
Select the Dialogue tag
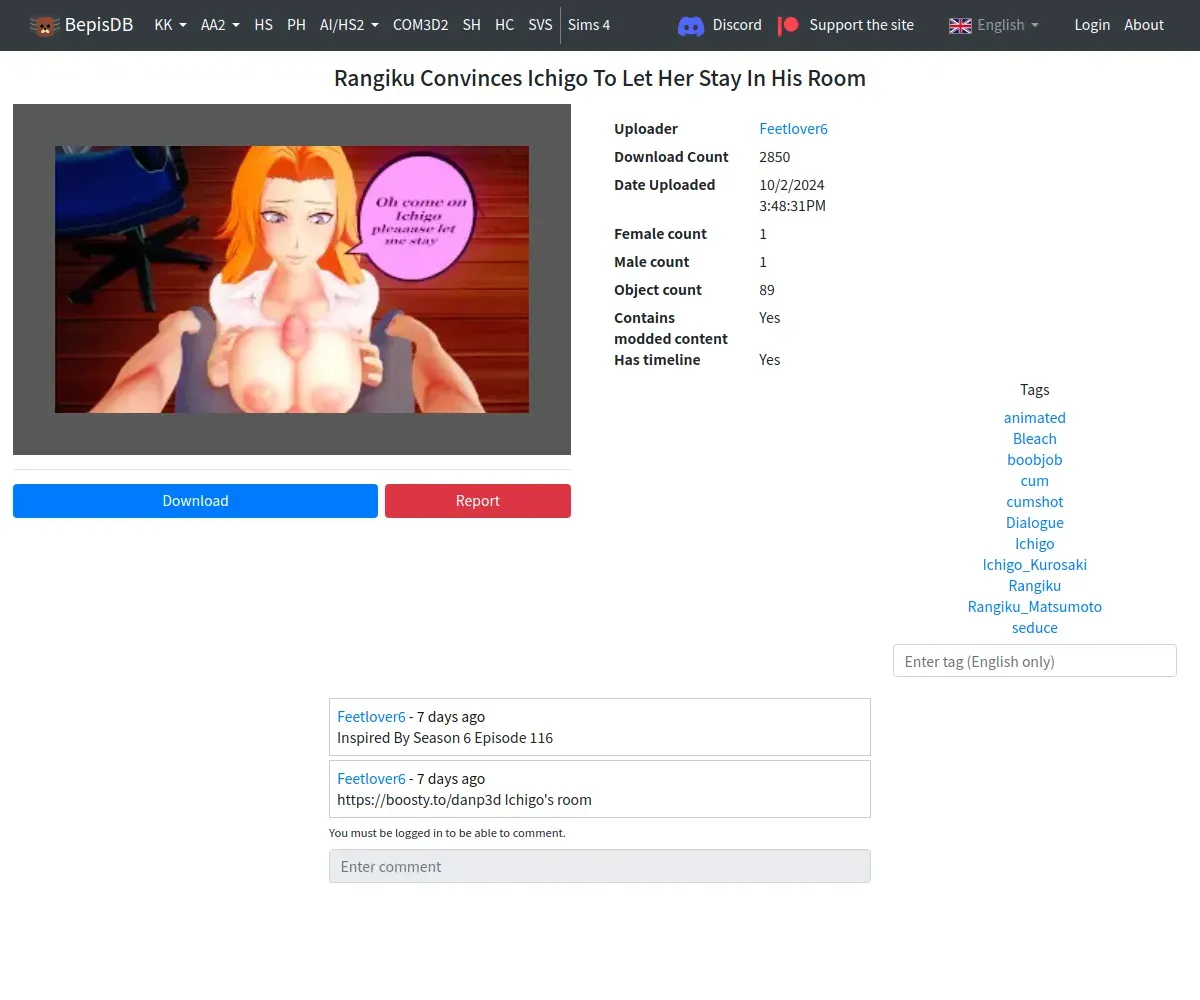tap(1035, 523)
